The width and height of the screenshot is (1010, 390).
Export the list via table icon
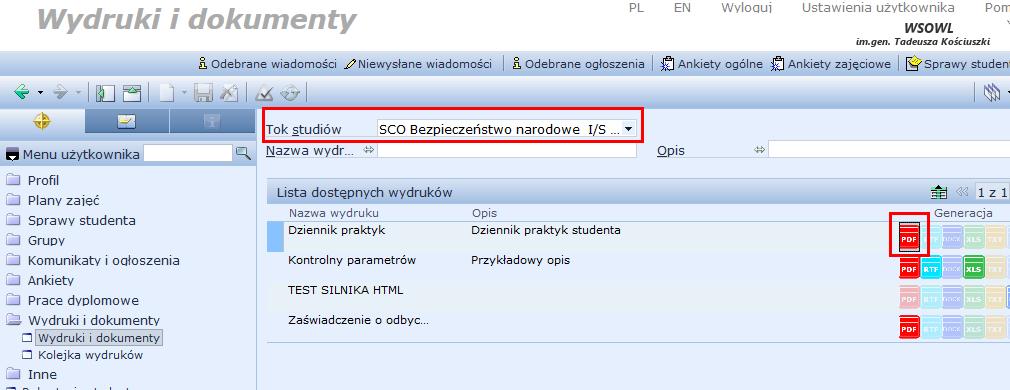(939, 192)
